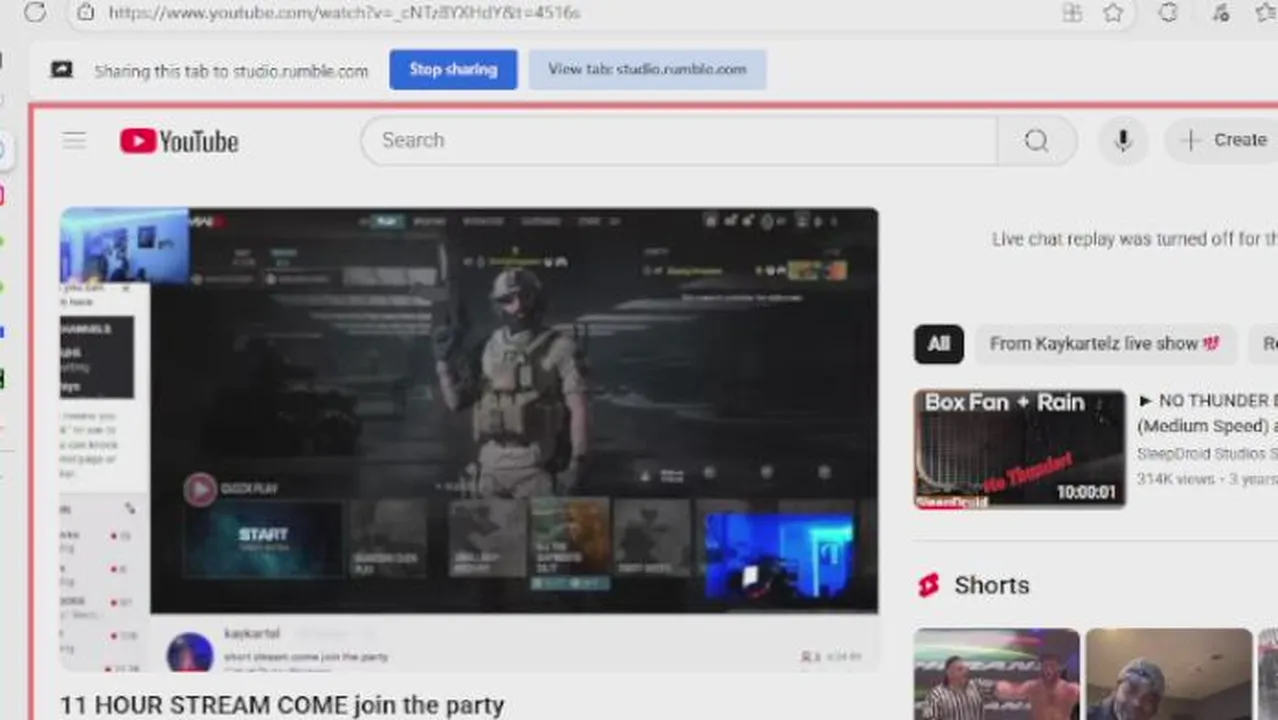Click the Shorts section logo icon

pos(929,586)
